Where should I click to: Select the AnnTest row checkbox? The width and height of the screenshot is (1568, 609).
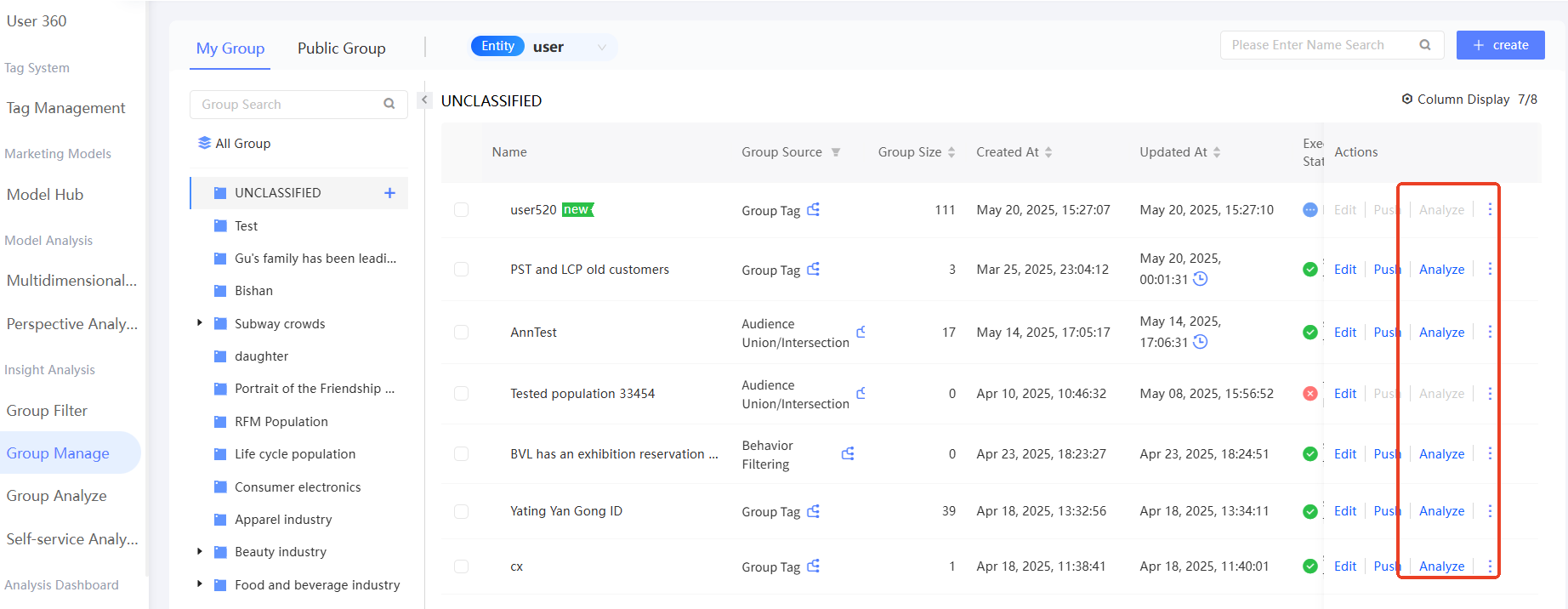pyautogui.click(x=461, y=333)
